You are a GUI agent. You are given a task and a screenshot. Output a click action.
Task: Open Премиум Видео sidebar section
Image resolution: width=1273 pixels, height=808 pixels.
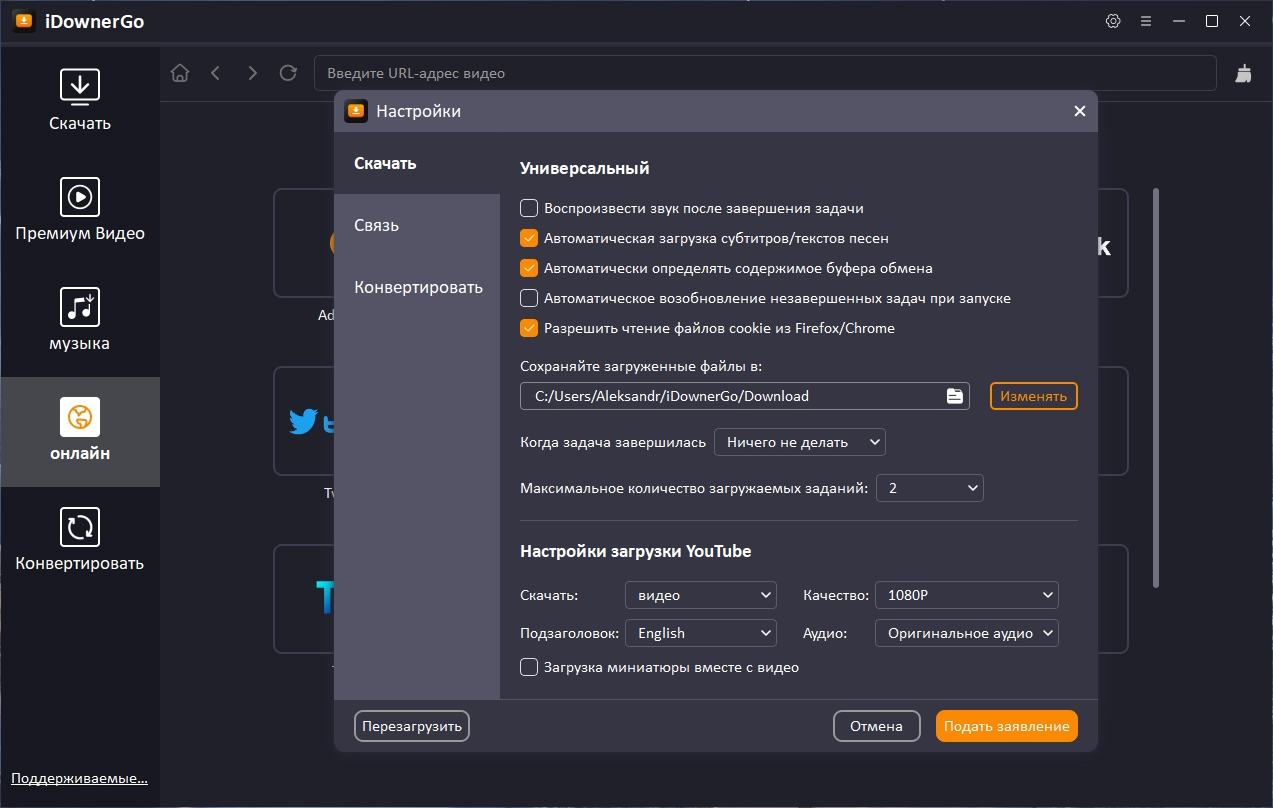[80, 212]
